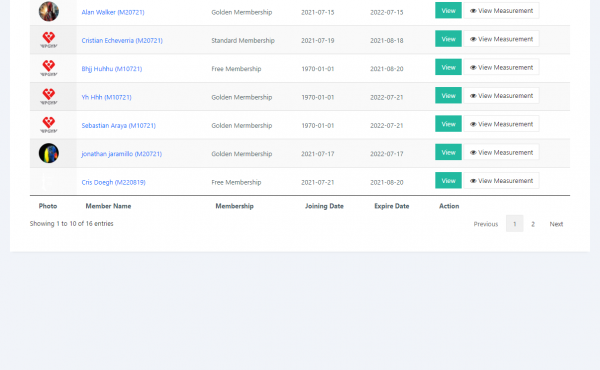This screenshot has height=370, width=600.
Task: Click Expire Date column footer label
Action: tap(391, 206)
